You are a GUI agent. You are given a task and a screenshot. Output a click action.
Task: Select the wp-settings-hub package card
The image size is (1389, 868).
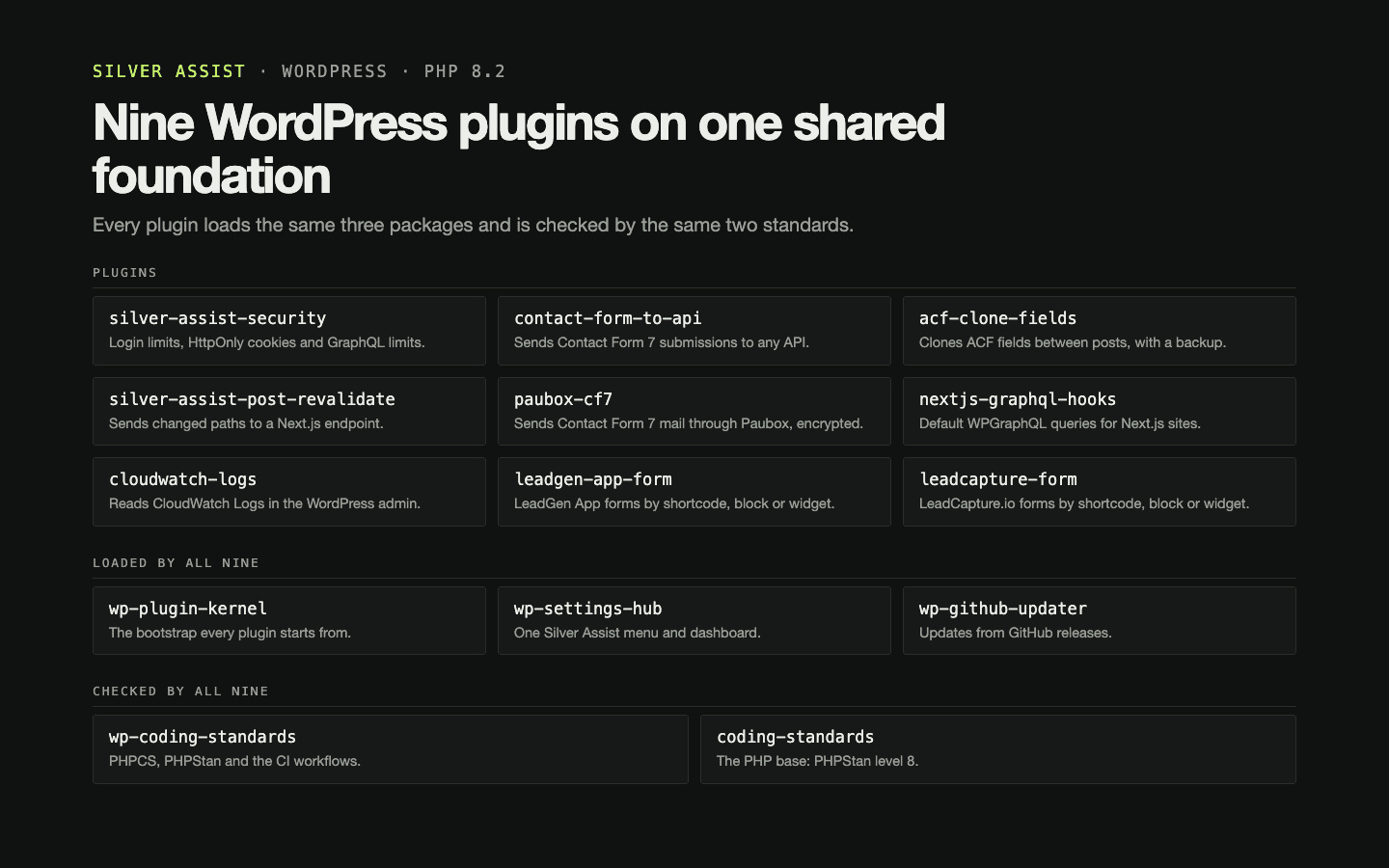click(x=694, y=621)
